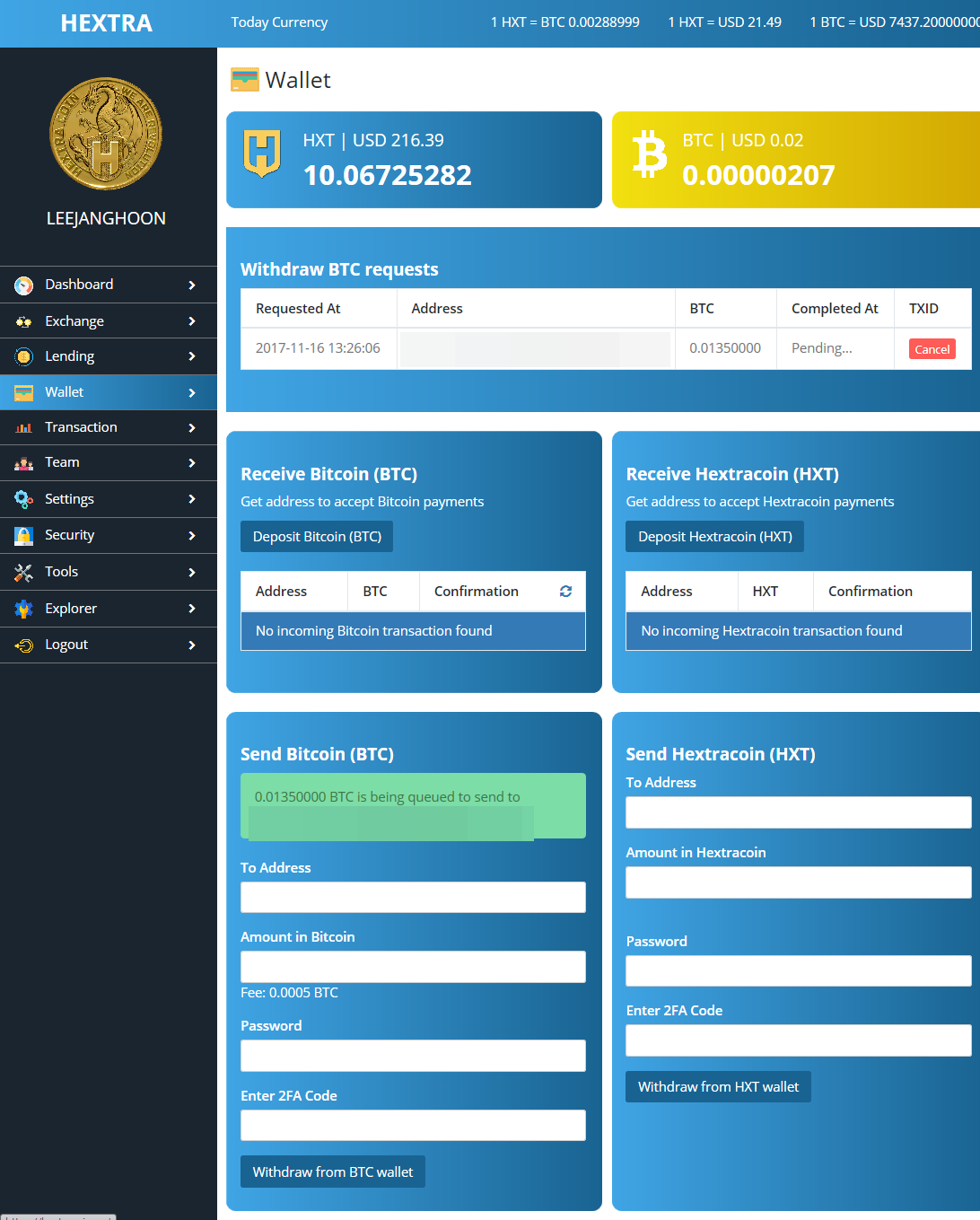980x1220 pixels.
Task: Click 'No incoming Hextracoin transaction found' row
Action: pos(799,631)
